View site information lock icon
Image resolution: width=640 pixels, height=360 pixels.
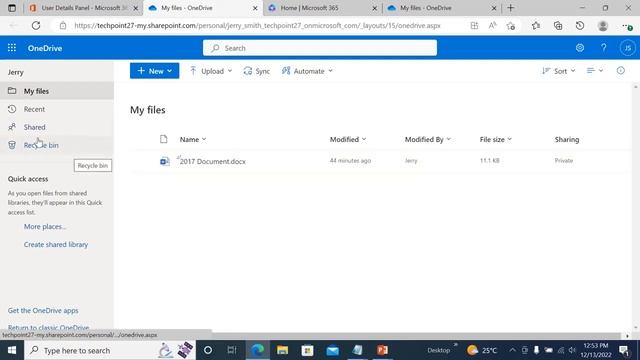[63, 25]
